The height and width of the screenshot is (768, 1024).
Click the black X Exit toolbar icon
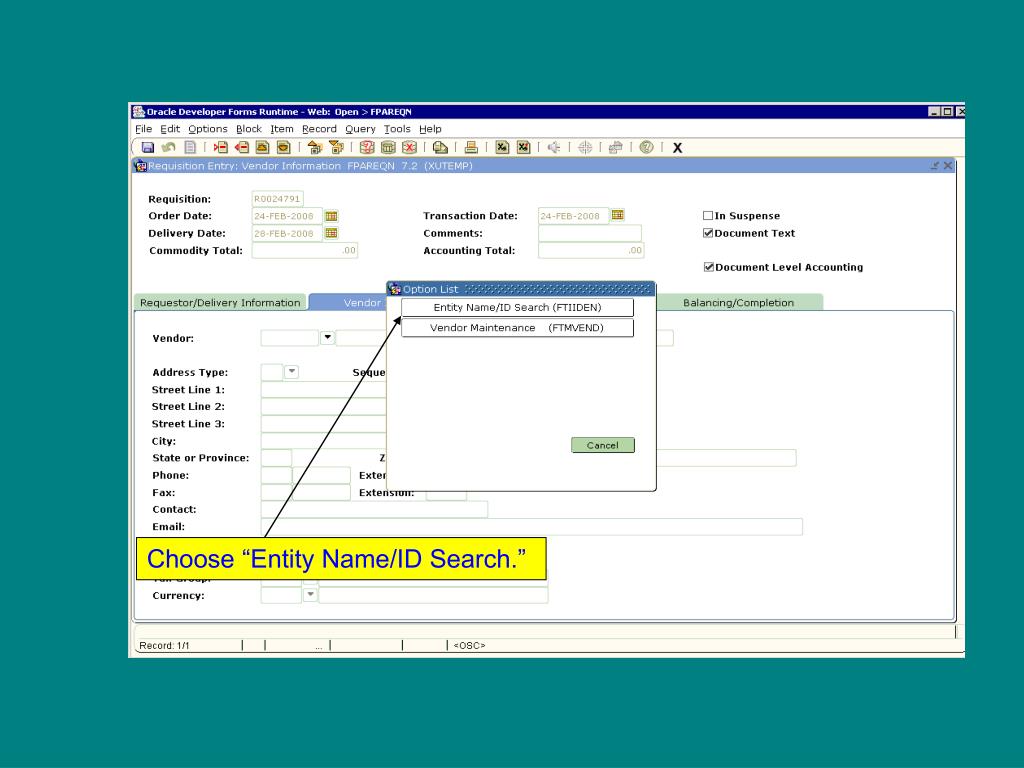coord(677,148)
